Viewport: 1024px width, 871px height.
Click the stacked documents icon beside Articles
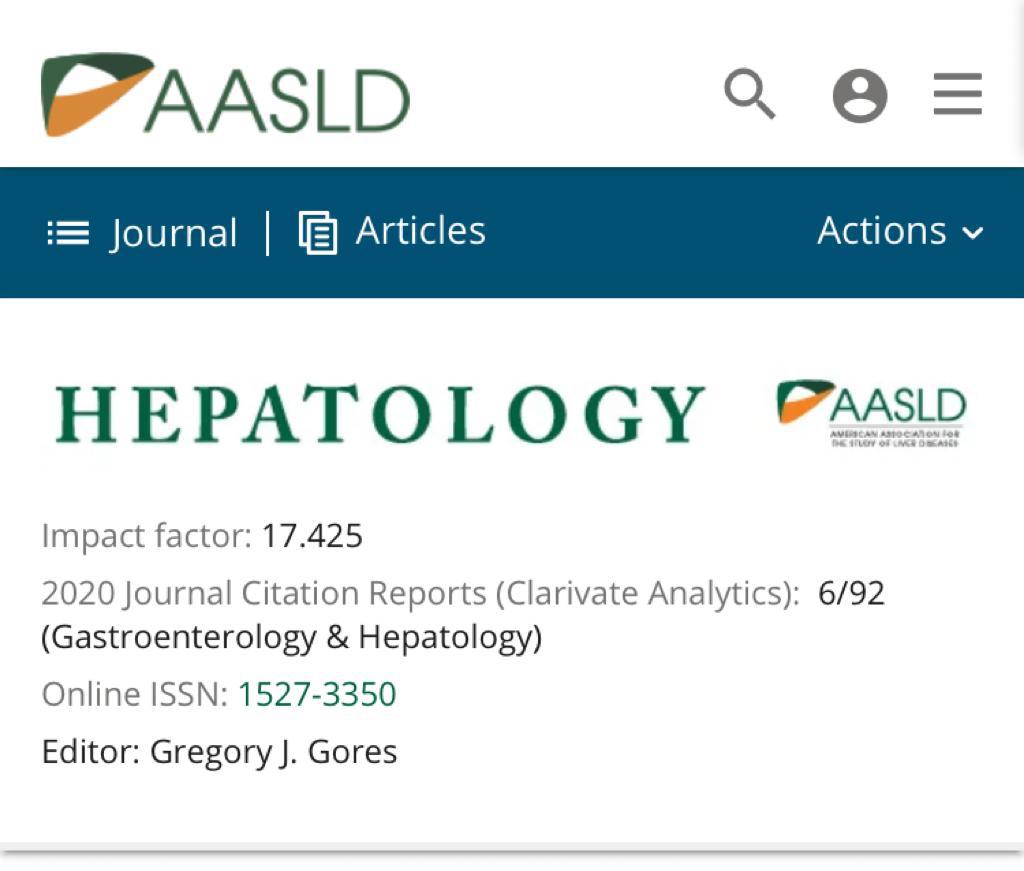coord(318,233)
